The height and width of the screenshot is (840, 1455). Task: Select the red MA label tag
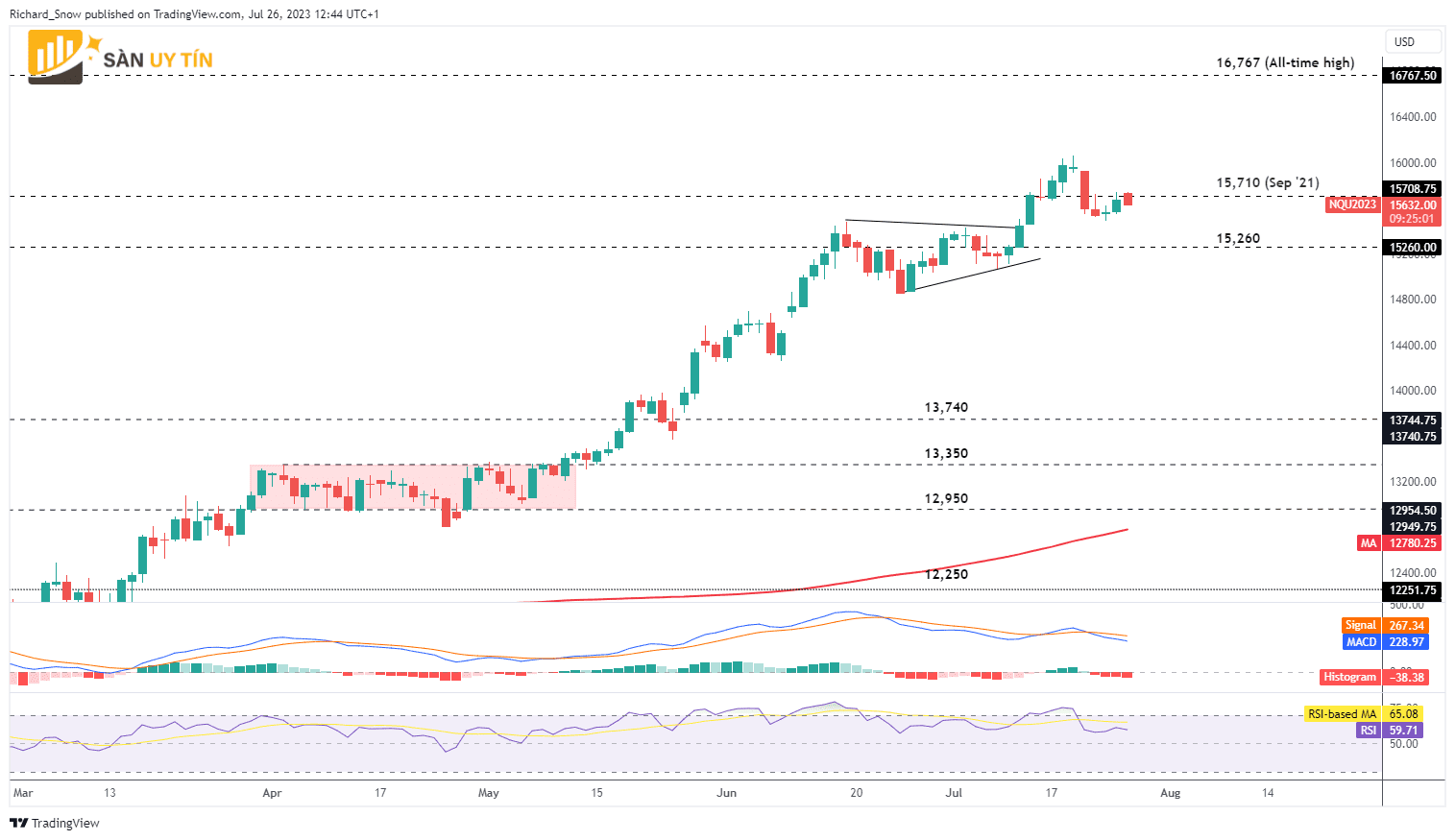[1368, 543]
